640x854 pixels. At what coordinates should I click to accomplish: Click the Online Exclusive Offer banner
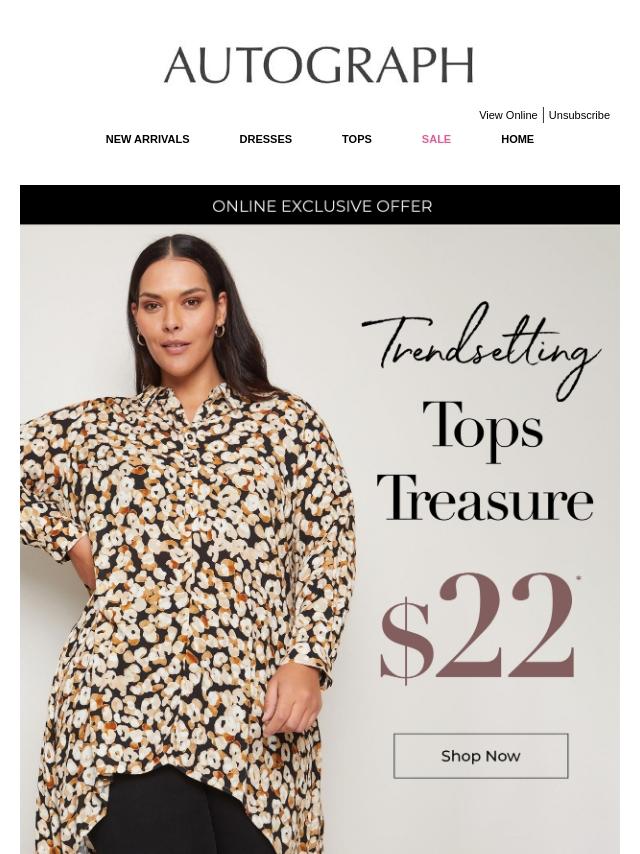point(320,205)
